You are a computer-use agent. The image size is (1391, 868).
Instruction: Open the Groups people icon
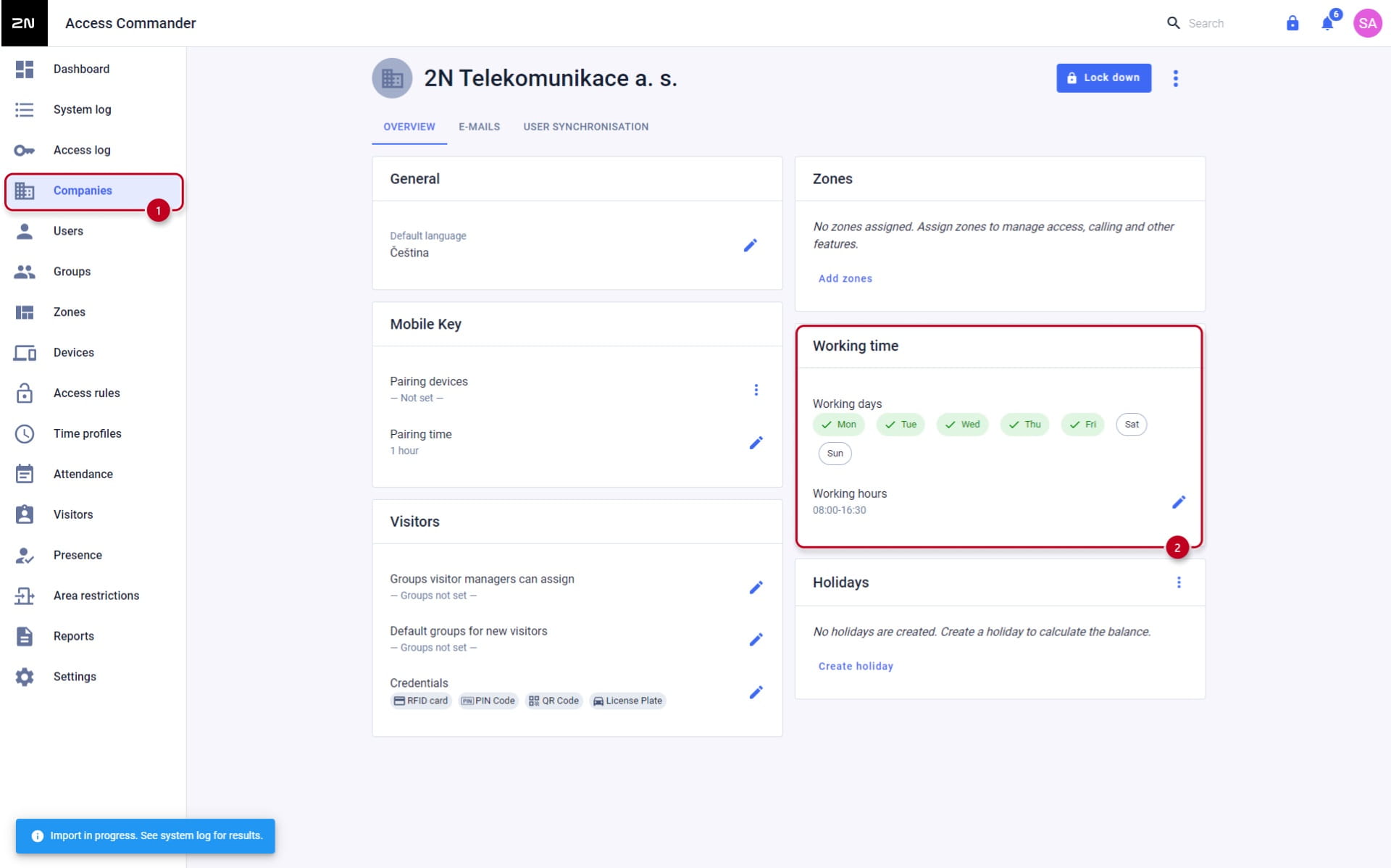tap(25, 272)
